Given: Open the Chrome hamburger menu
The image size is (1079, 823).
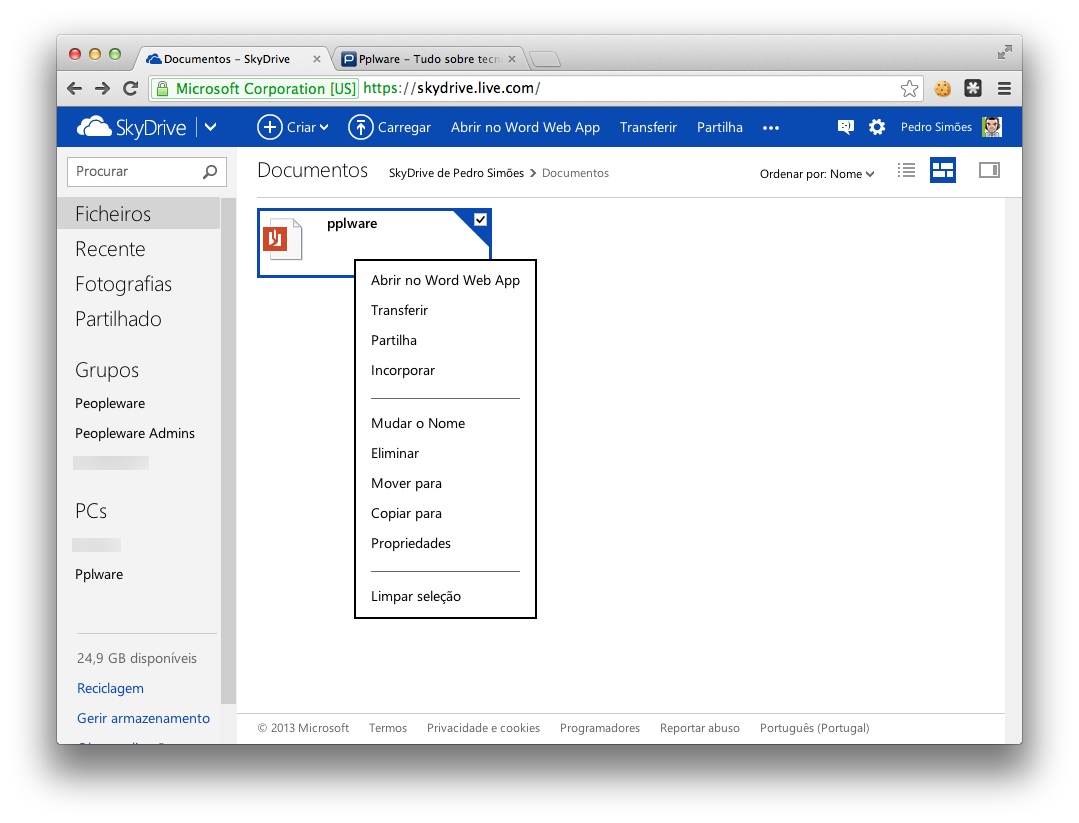Looking at the screenshot, I should 1004,88.
